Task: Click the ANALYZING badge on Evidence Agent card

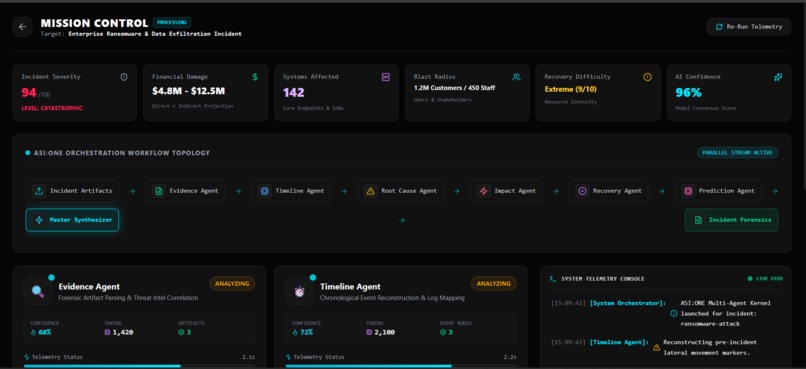Action: (x=232, y=284)
